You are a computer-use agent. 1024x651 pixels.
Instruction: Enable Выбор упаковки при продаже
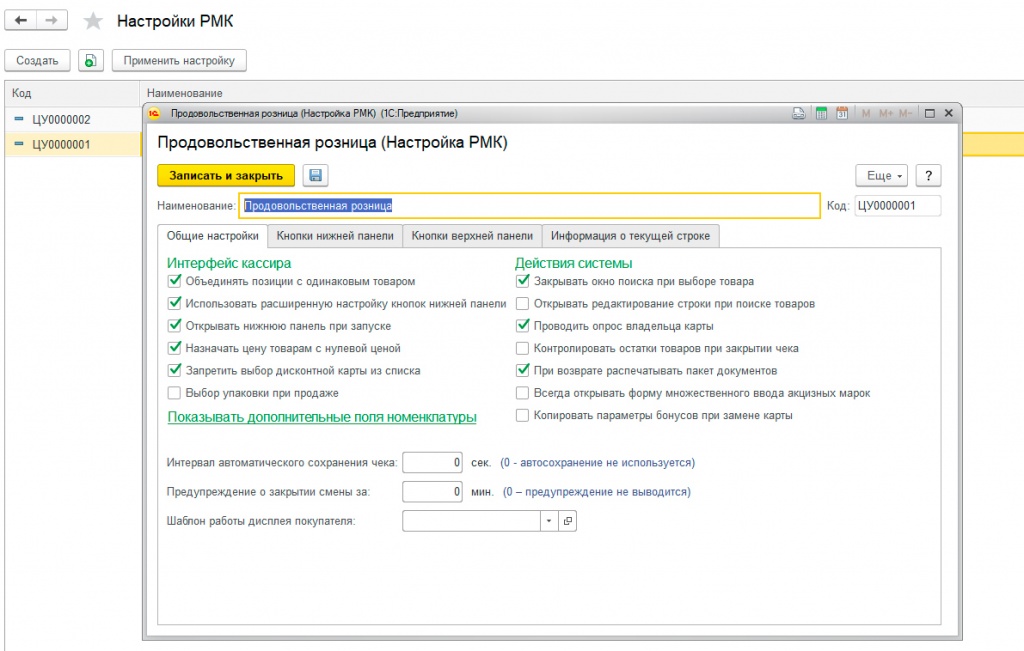click(x=174, y=393)
